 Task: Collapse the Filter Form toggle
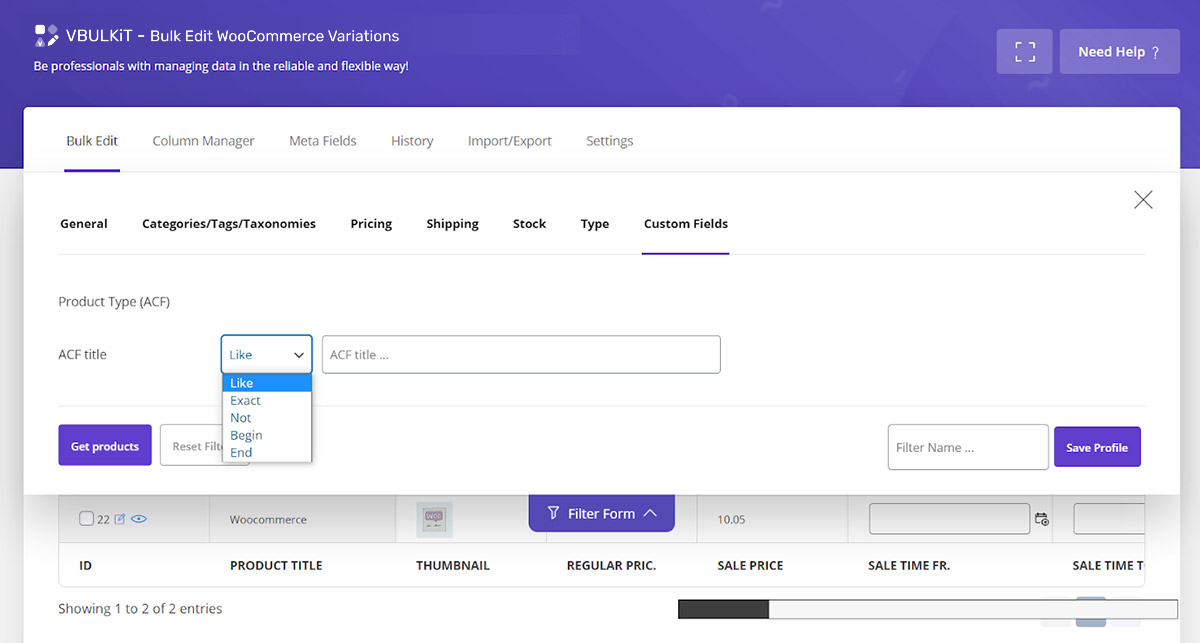tap(601, 513)
